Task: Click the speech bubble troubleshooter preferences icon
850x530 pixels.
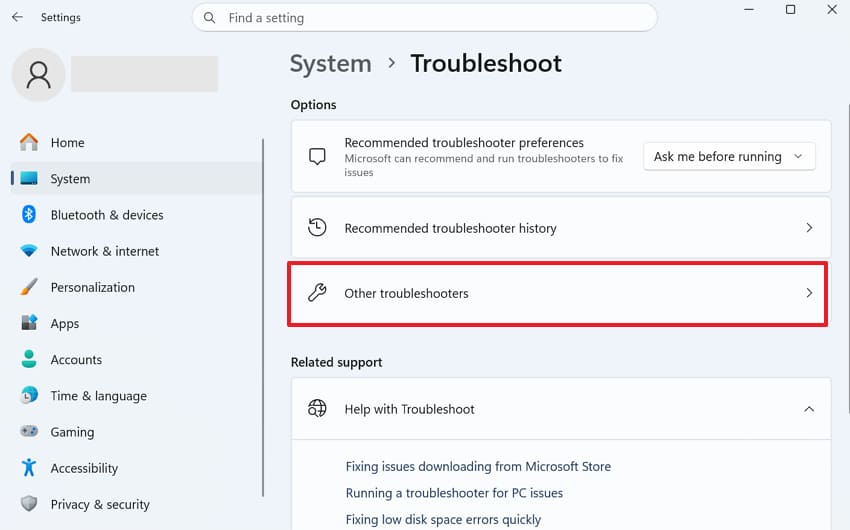Action: click(317, 157)
